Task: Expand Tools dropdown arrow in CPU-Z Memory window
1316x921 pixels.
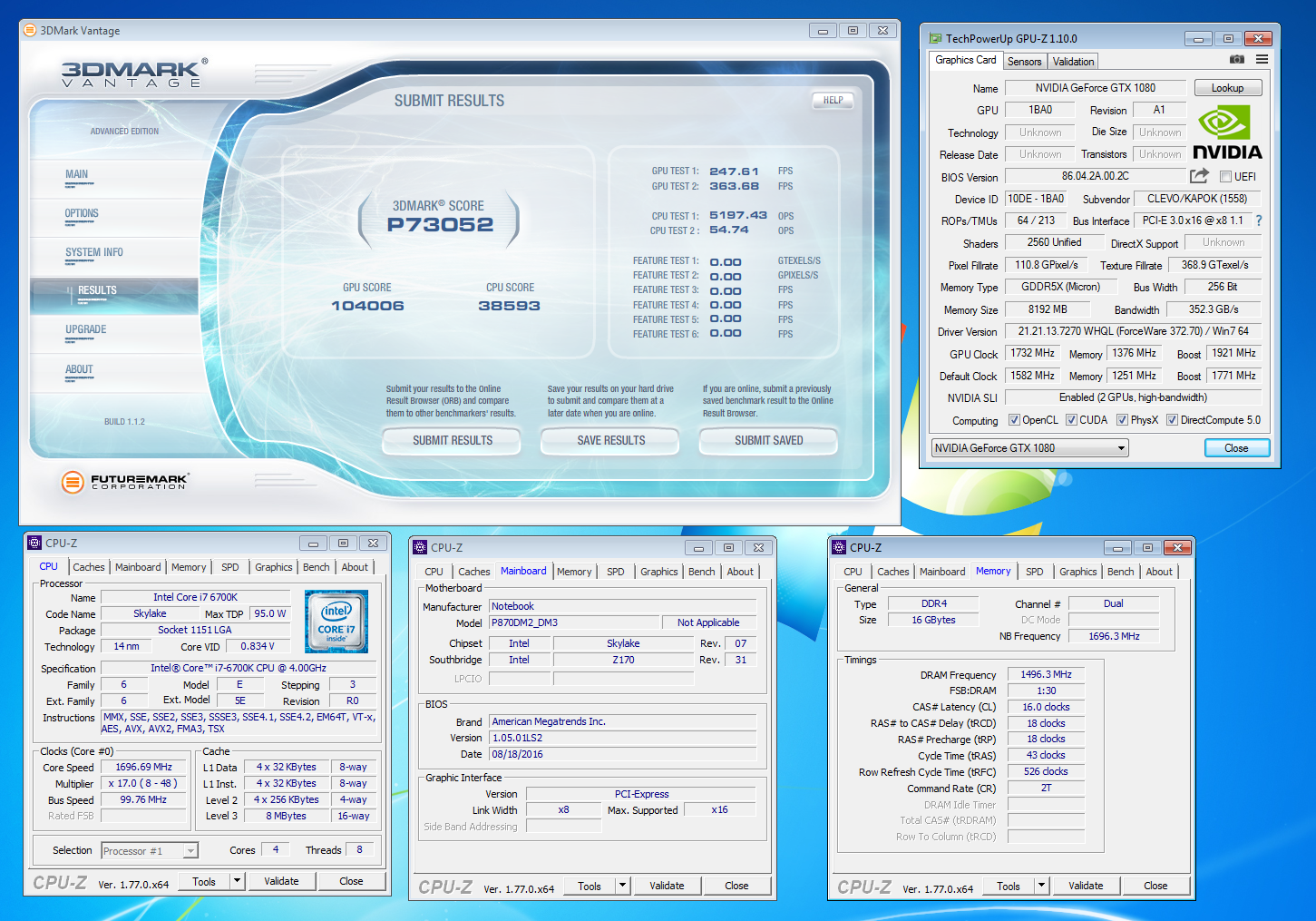Action: (1041, 886)
